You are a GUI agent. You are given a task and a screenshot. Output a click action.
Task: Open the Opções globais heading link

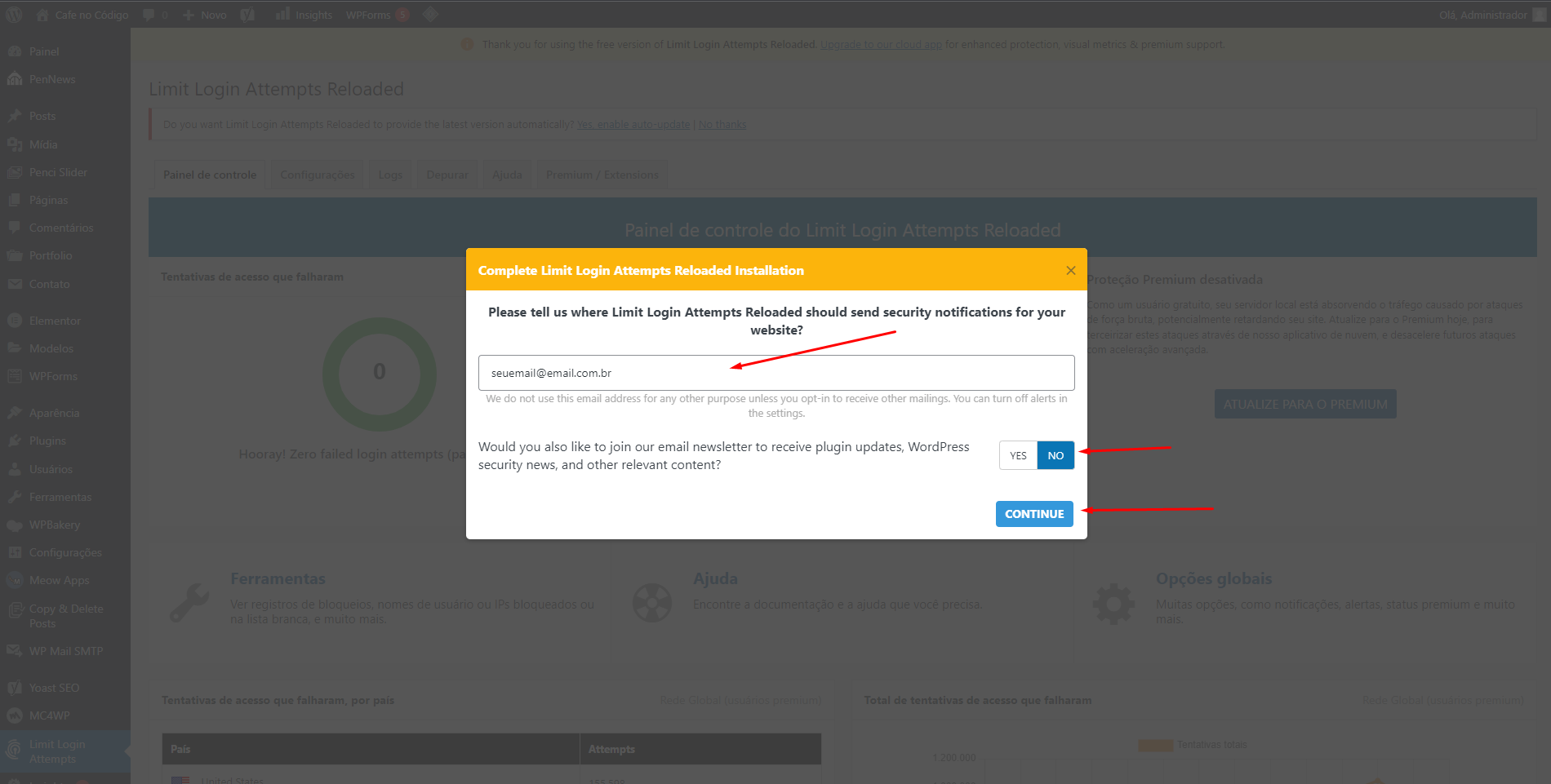1214,578
